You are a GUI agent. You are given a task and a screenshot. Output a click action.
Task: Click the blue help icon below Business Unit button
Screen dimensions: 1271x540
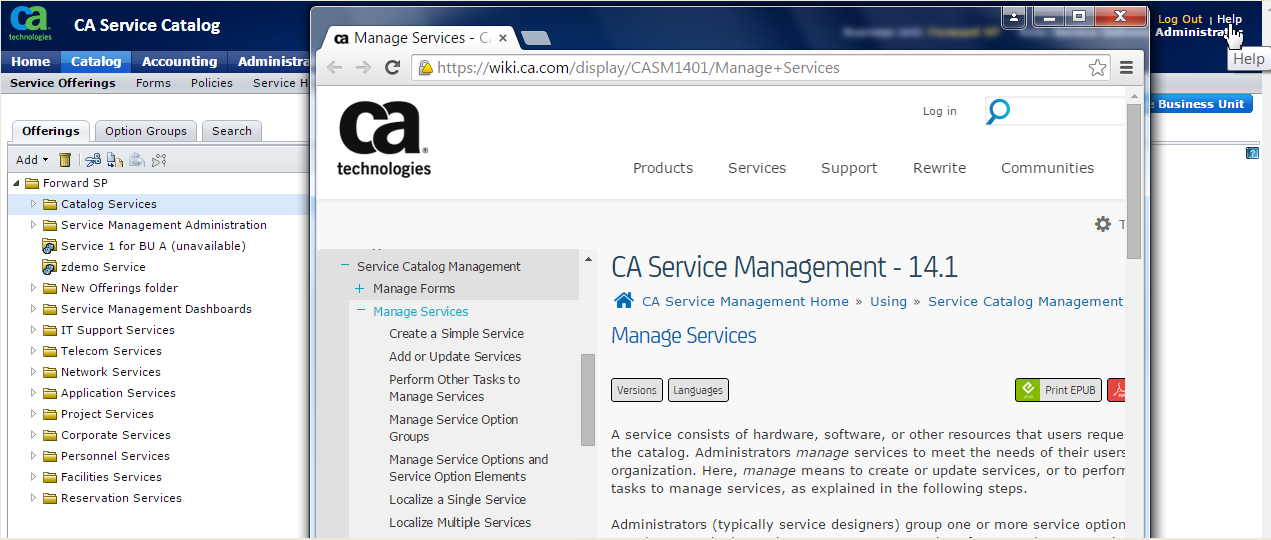tap(1252, 153)
